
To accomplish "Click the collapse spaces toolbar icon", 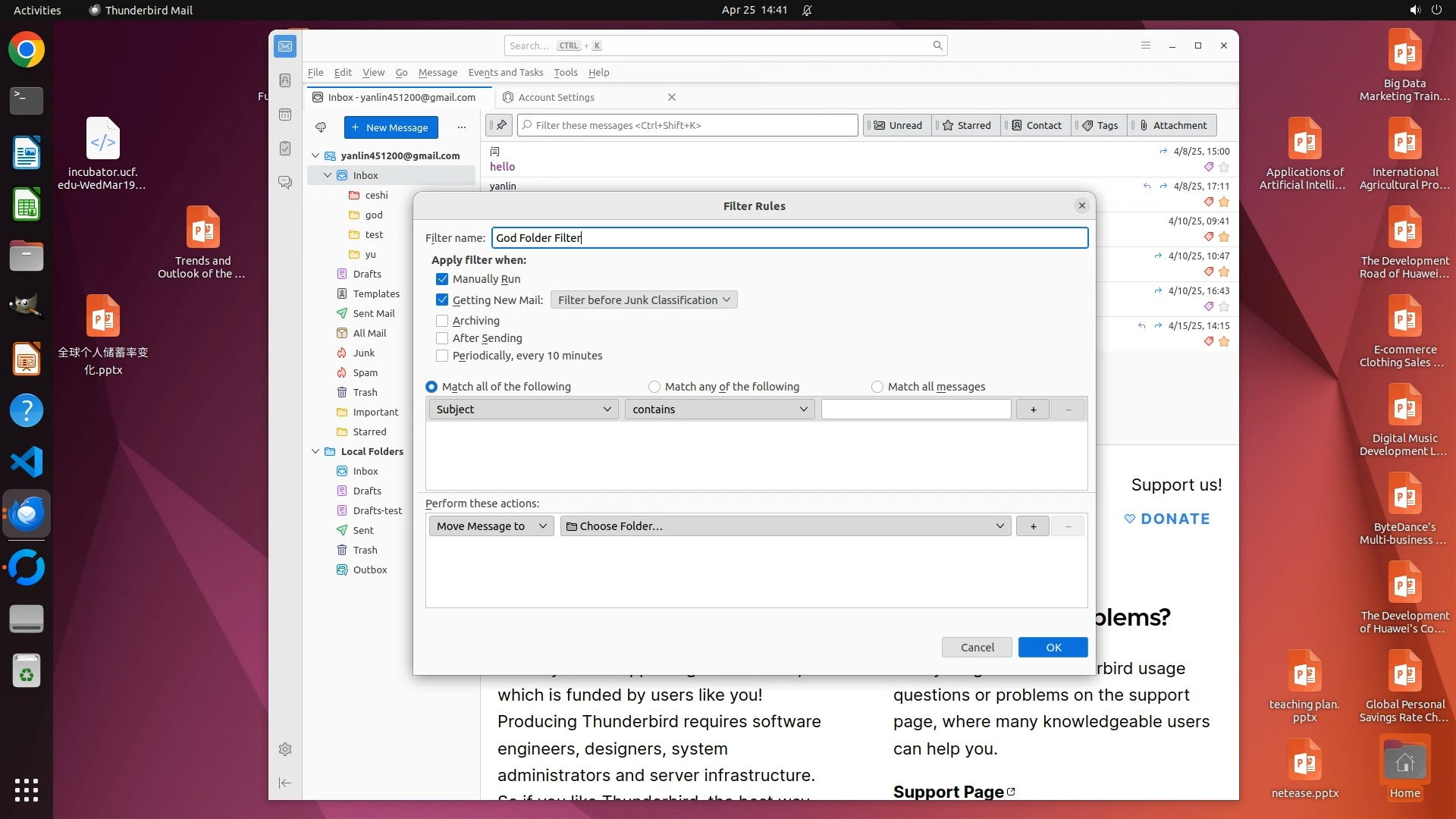I will [x=285, y=783].
